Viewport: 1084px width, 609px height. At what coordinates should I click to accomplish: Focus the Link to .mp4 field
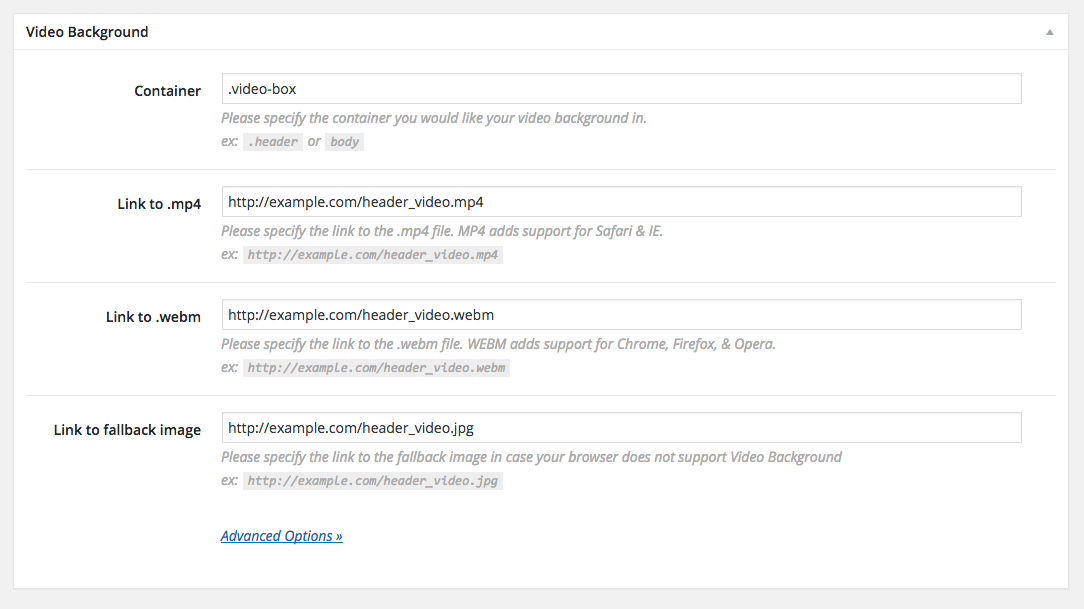coord(622,202)
